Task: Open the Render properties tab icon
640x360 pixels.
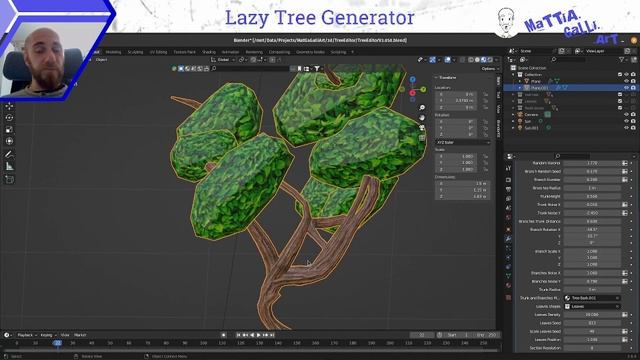Action: click(509, 180)
